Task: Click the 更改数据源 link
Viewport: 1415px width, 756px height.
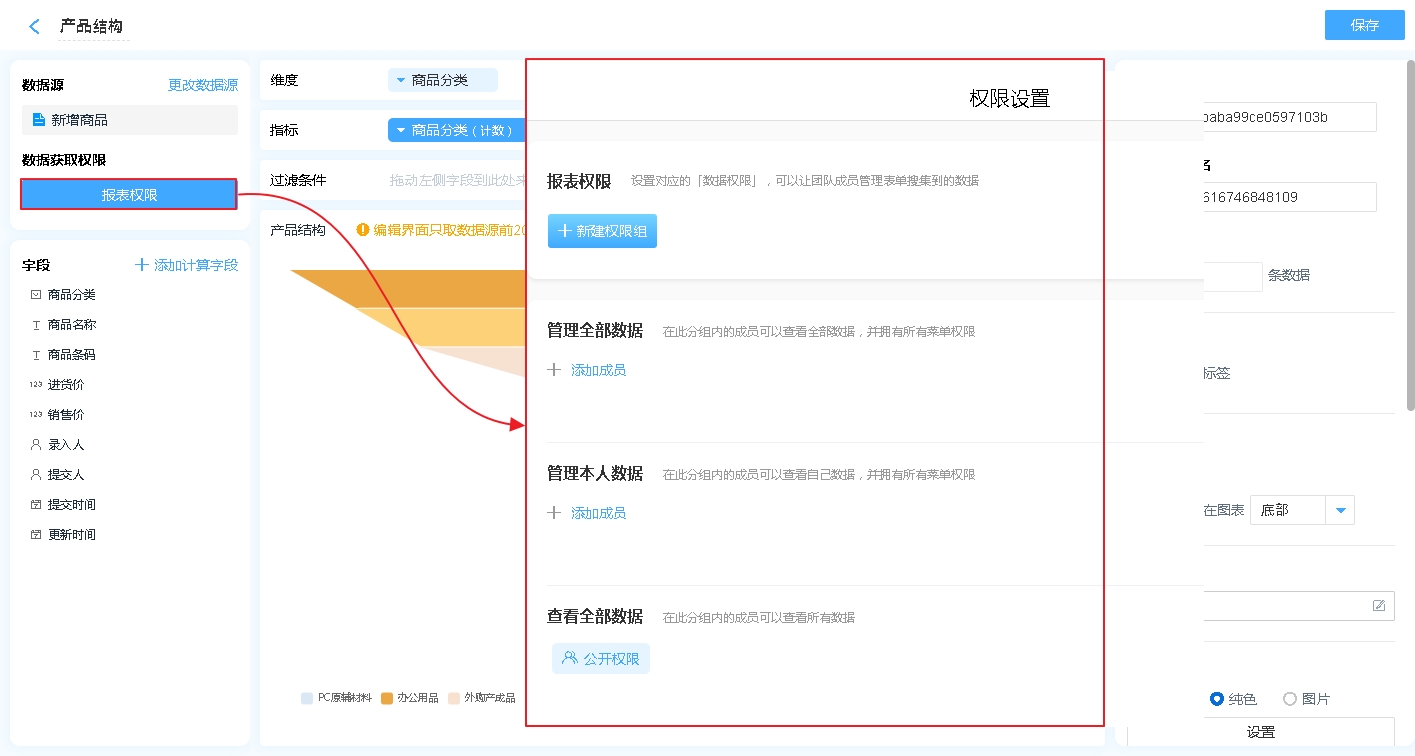Action: [203, 86]
